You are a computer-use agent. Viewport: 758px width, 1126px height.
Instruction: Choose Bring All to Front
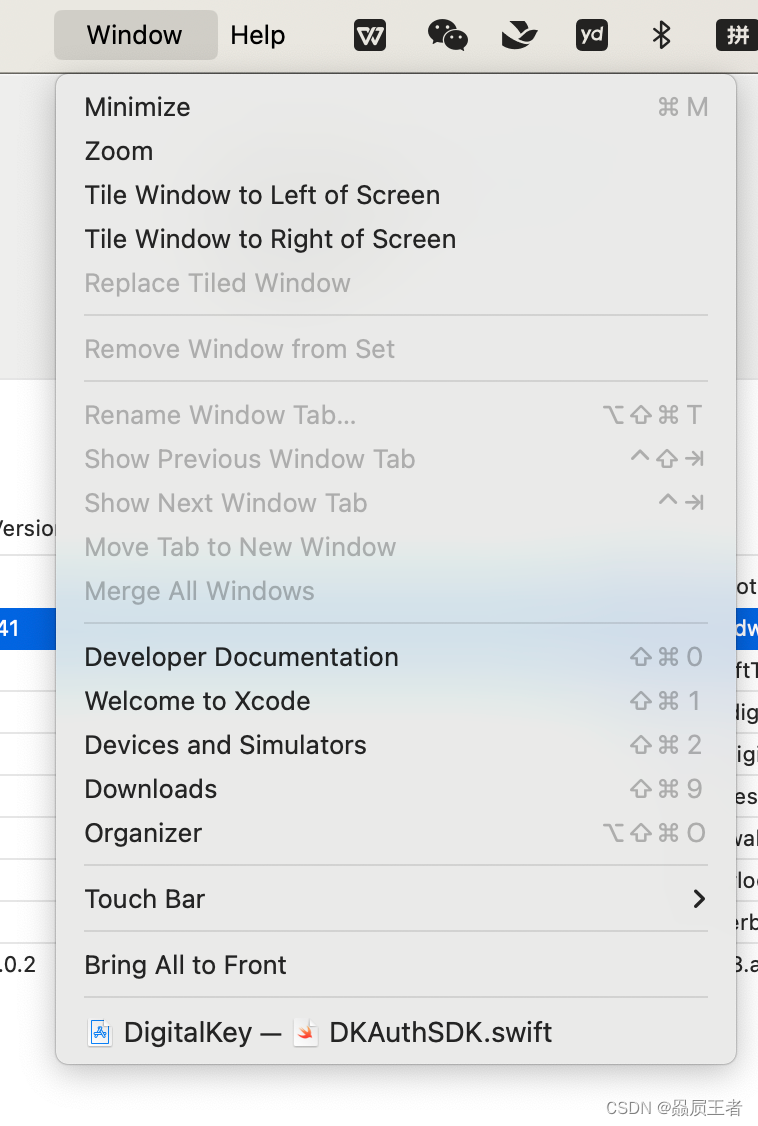(396, 965)
